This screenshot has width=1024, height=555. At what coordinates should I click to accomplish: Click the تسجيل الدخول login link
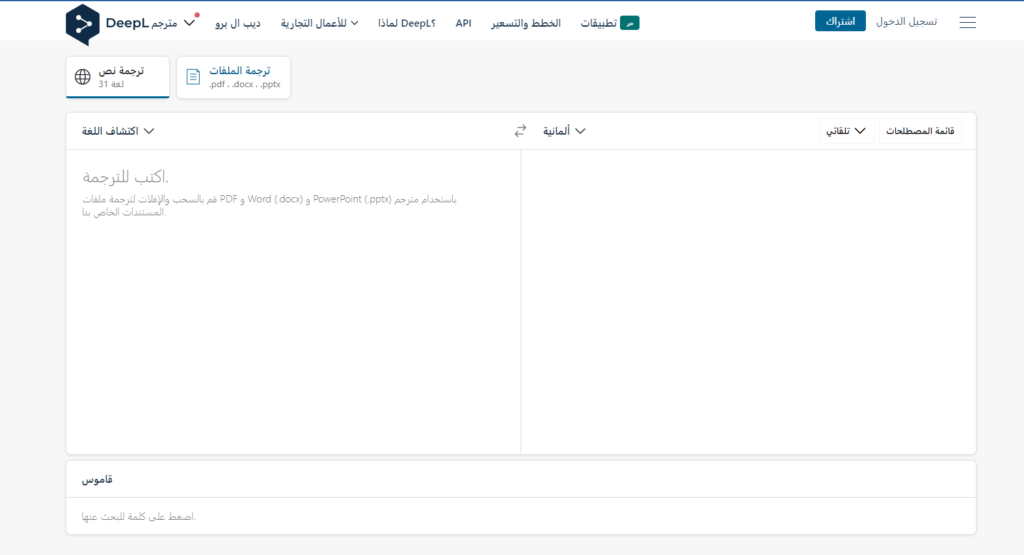(906, 21)
